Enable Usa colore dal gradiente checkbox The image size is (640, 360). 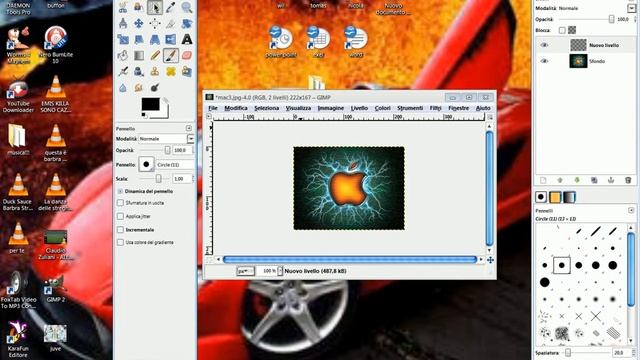(x=120, y=242)
